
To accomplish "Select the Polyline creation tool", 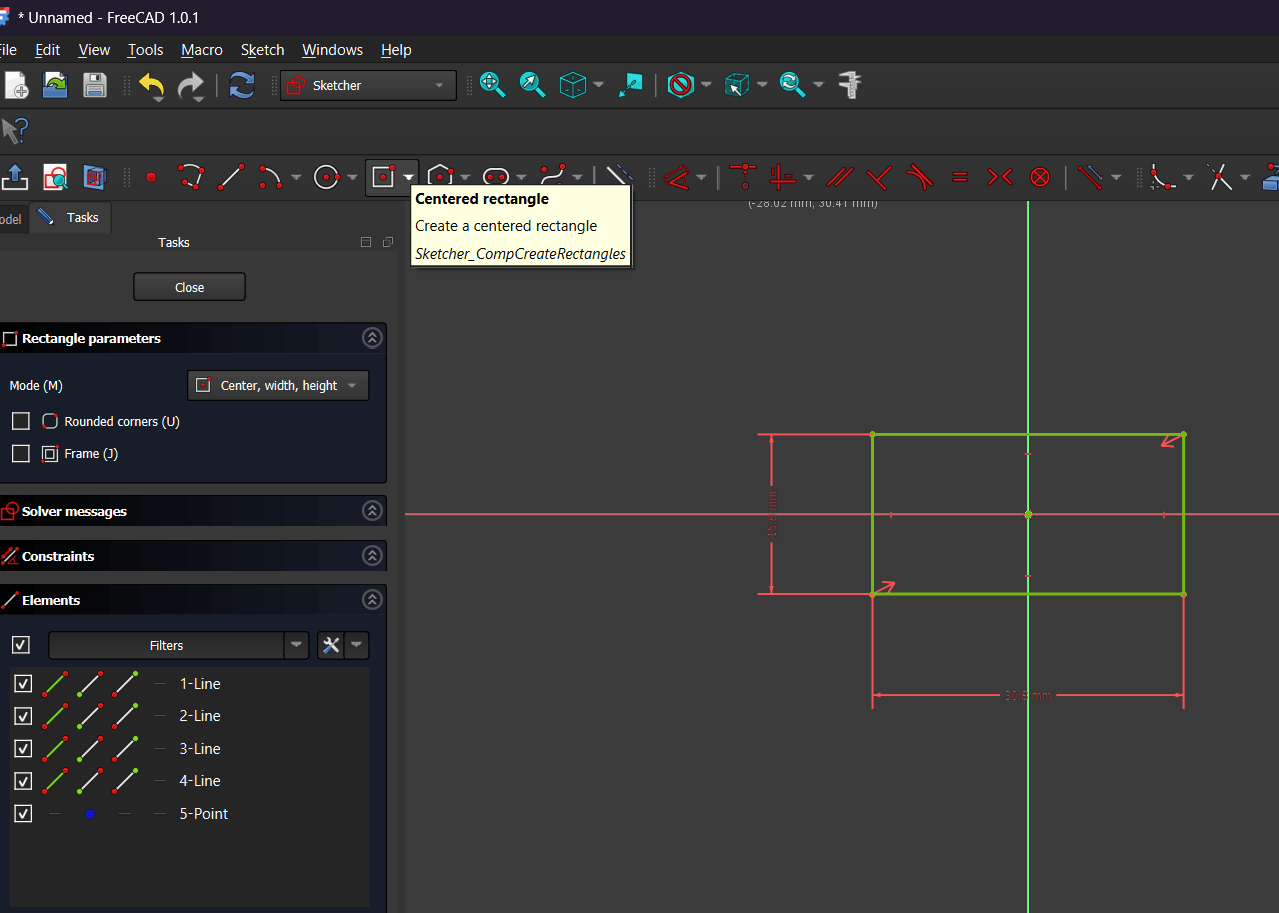I will click(191, 177).
